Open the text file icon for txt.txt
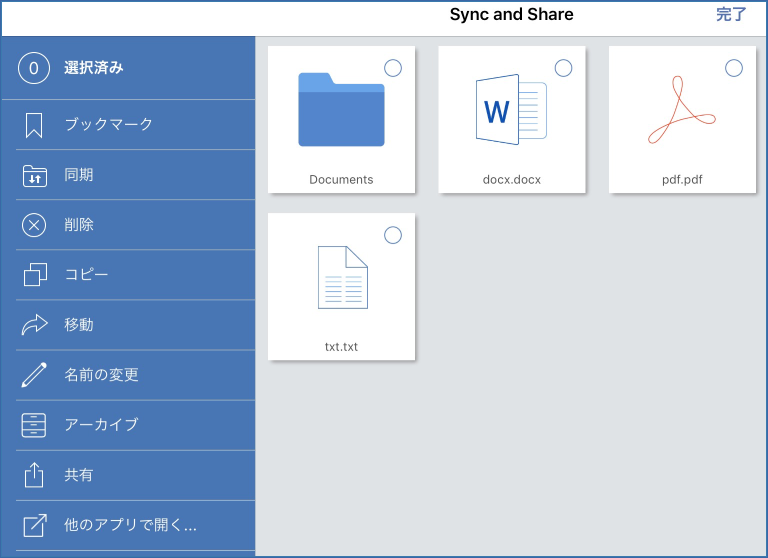The image size is (768, 558). click(342, 277)
